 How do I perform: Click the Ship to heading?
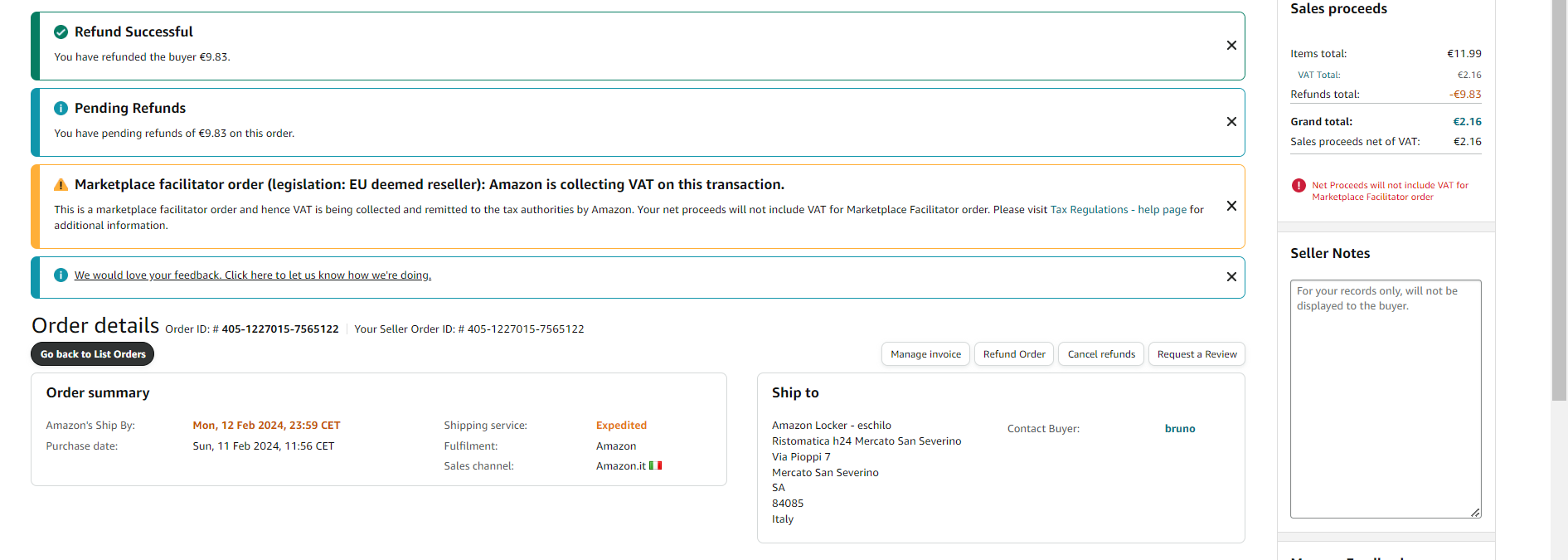795,393
